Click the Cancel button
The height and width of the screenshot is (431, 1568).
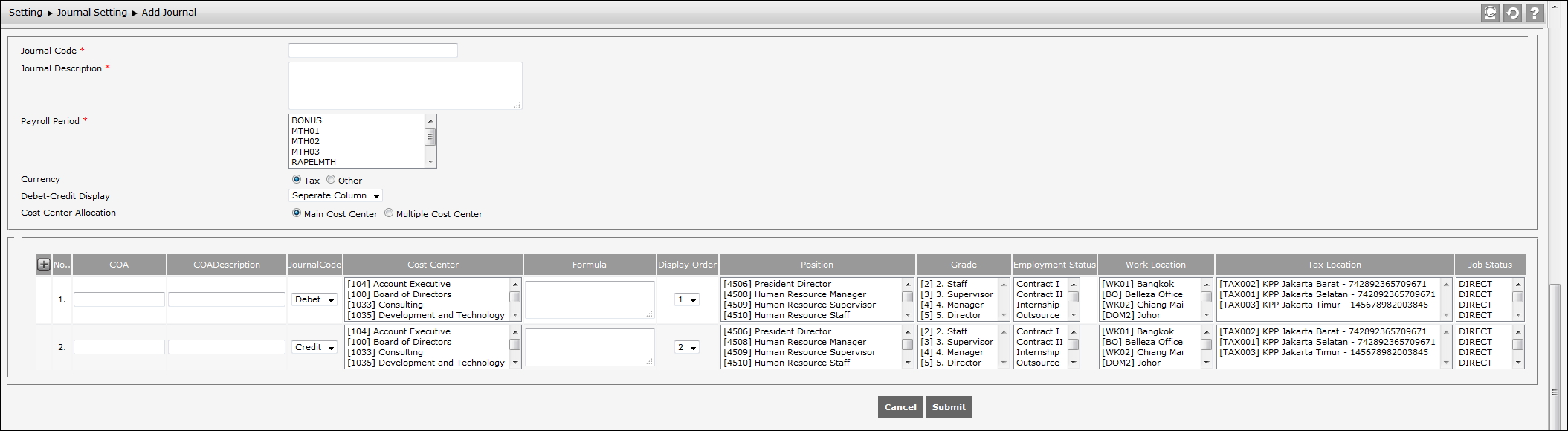coord(900,407)
